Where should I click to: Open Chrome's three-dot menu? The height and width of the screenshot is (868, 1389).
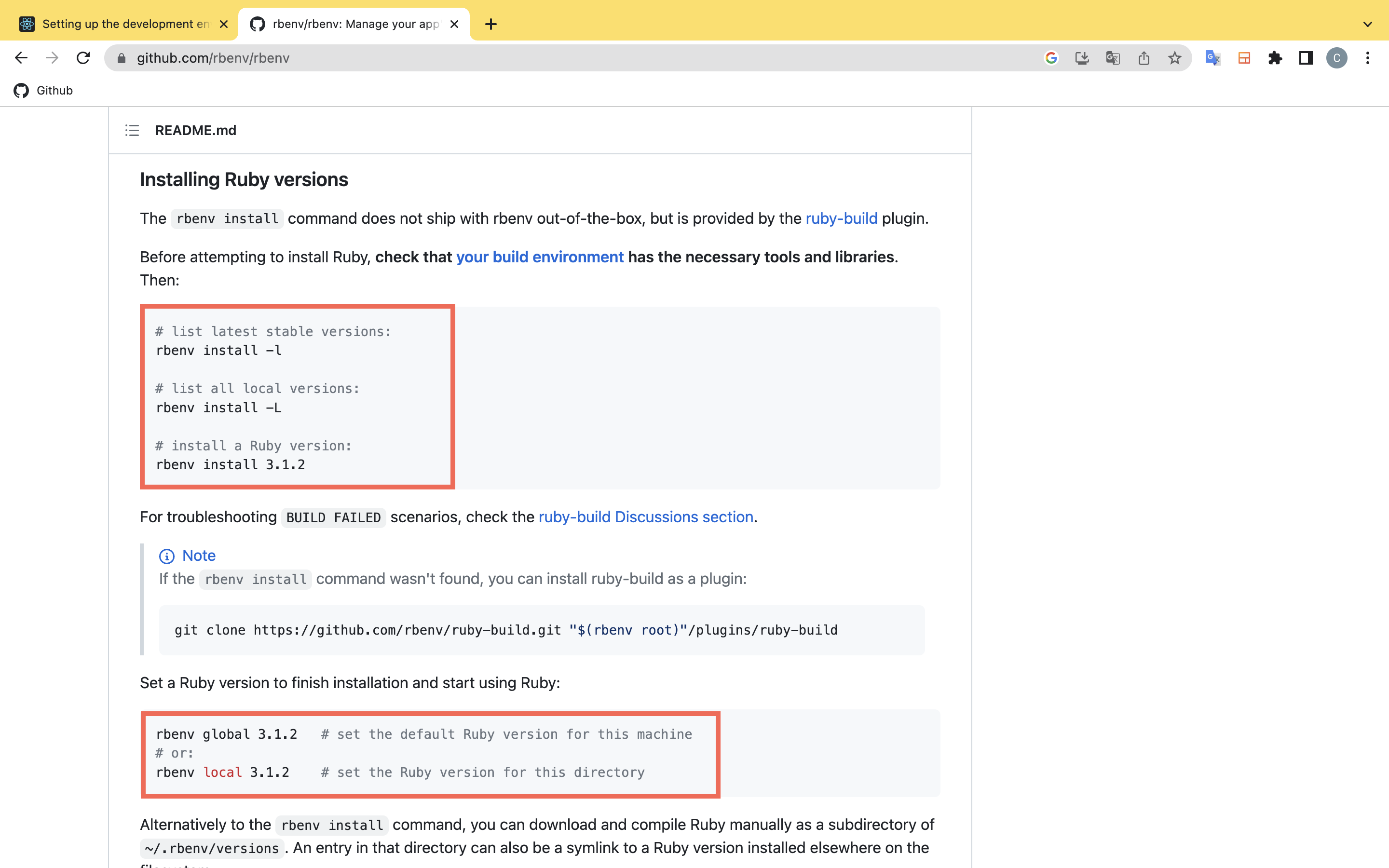pos(1368,58)
